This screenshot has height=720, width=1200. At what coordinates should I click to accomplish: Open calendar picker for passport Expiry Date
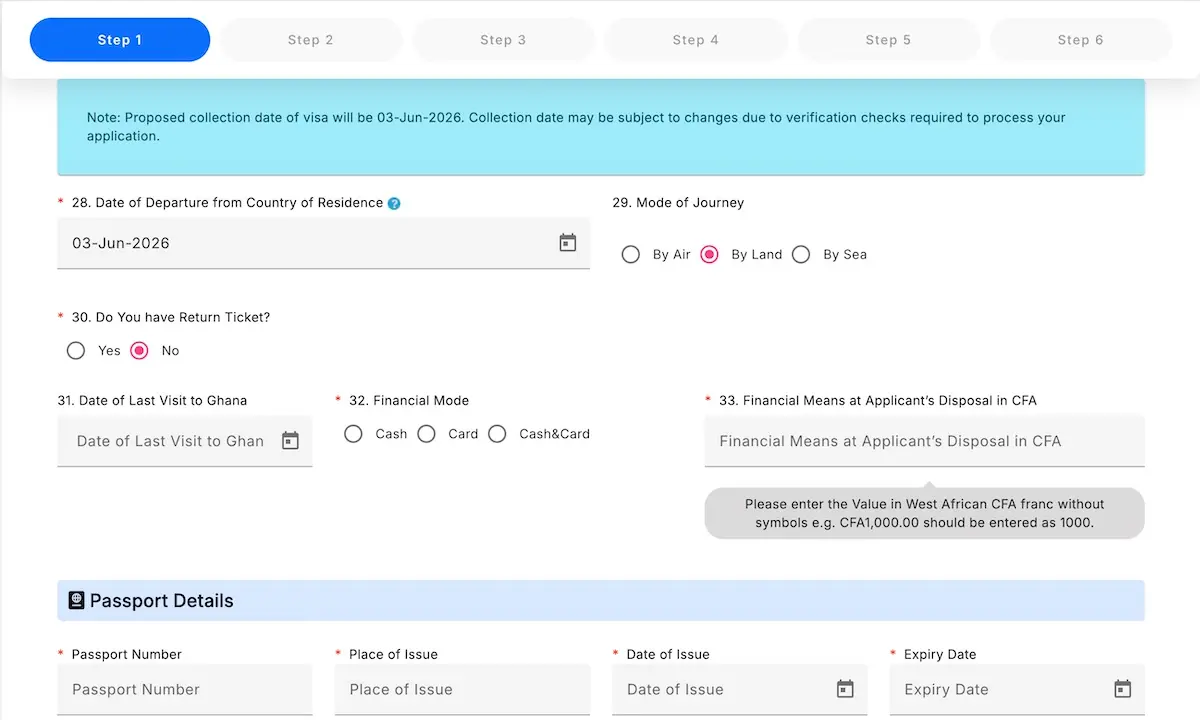[x=1122, y=689]
